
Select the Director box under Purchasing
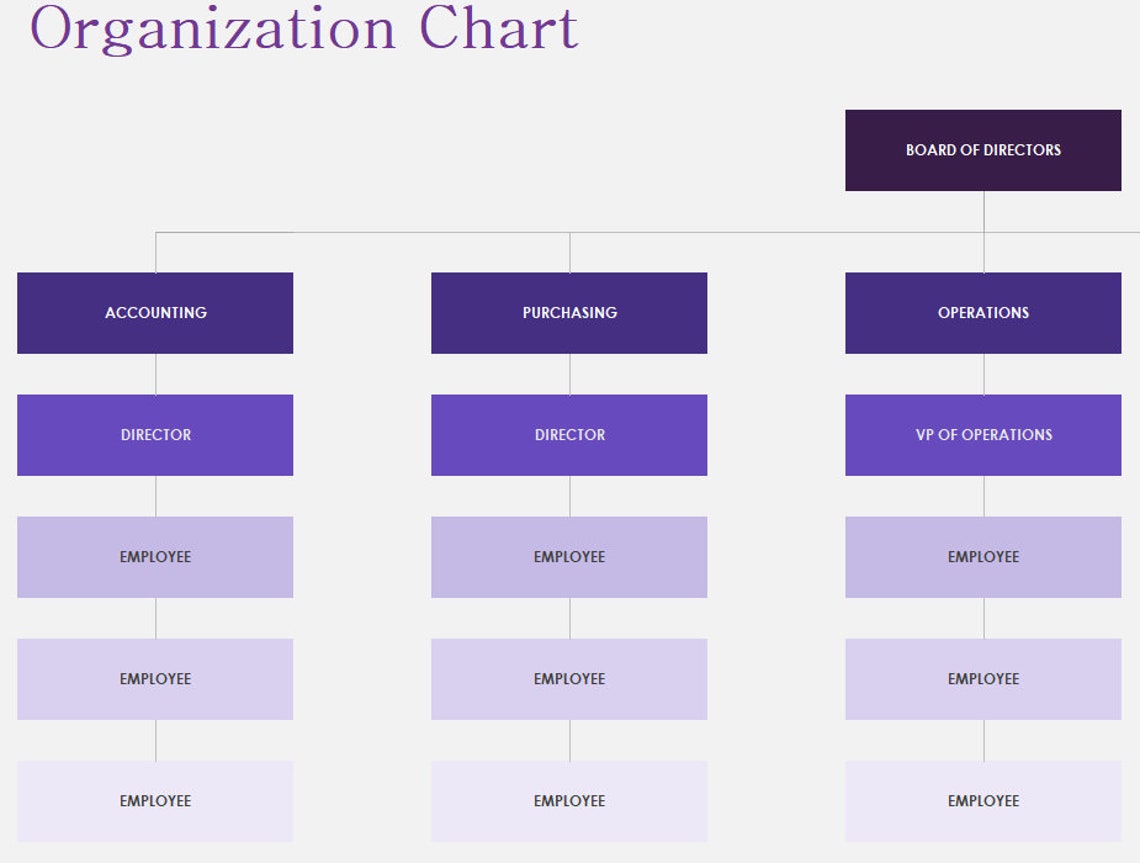(569, 434)
